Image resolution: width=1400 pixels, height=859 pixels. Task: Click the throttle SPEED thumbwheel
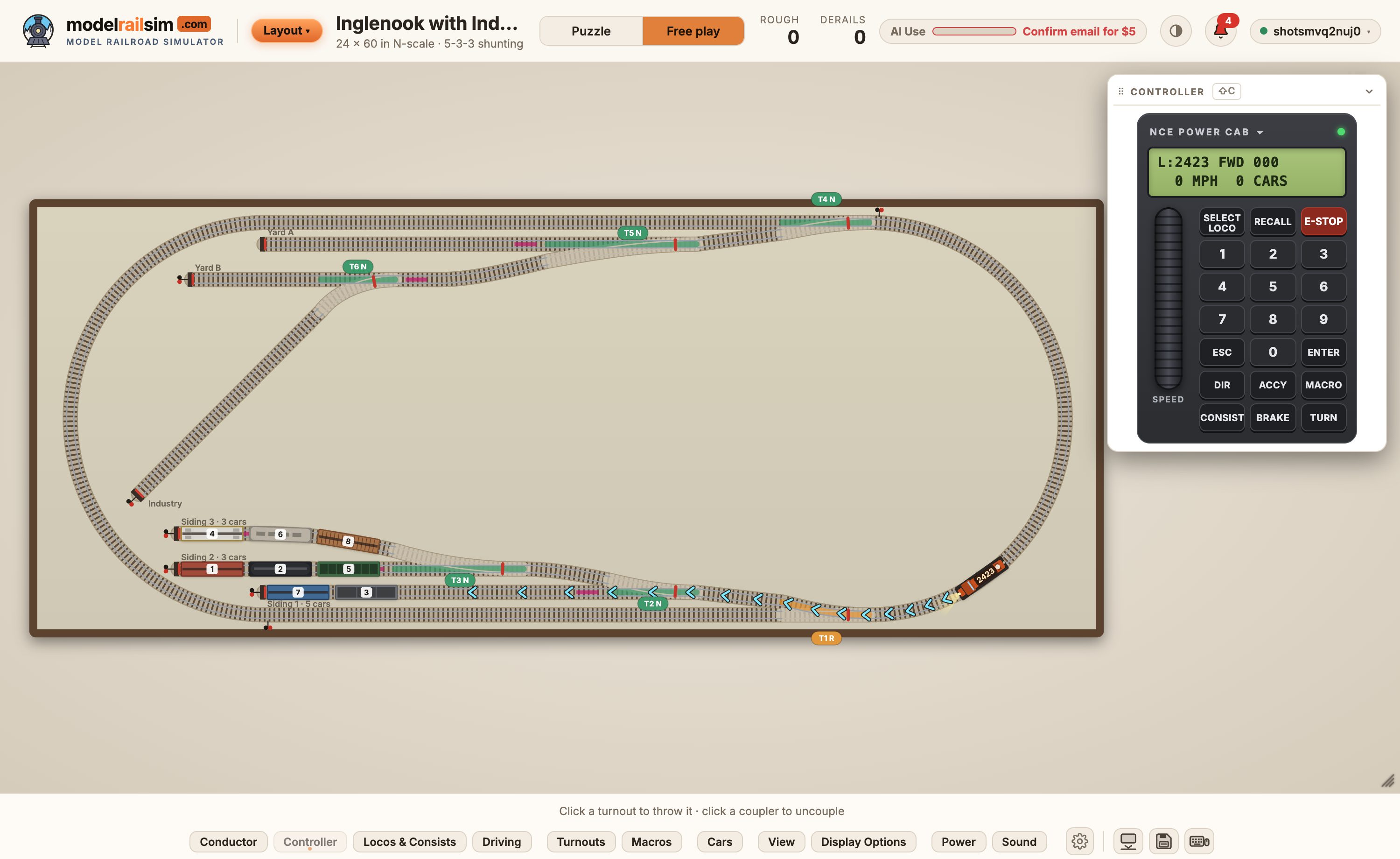coord(1168,298)
